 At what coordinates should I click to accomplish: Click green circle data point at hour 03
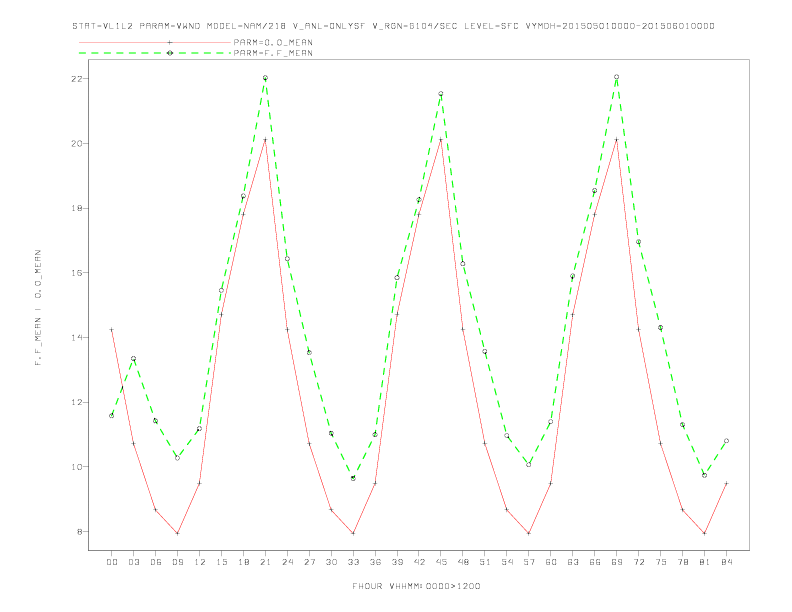point(133,359)
